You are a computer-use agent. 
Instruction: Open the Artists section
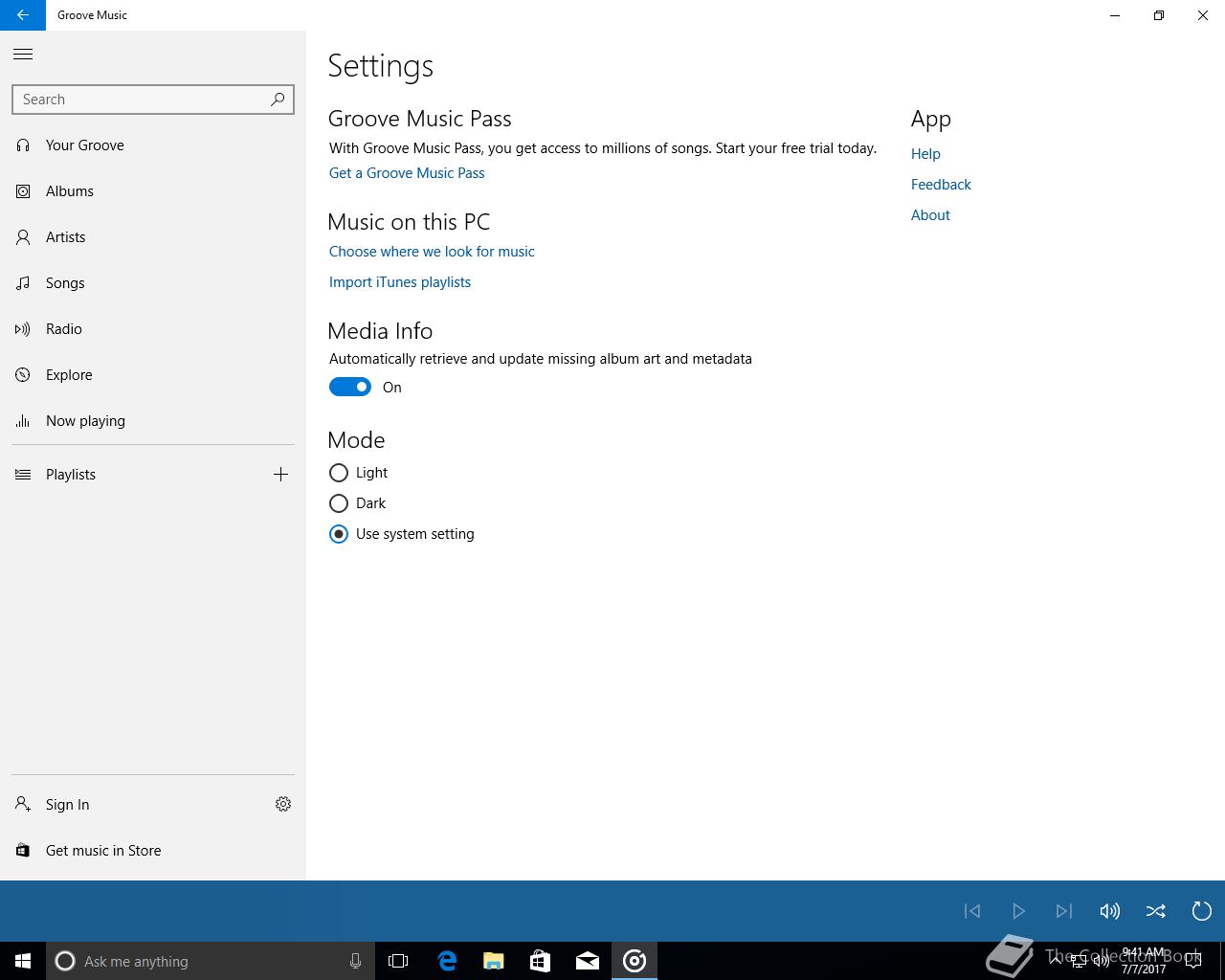(153, 237)
